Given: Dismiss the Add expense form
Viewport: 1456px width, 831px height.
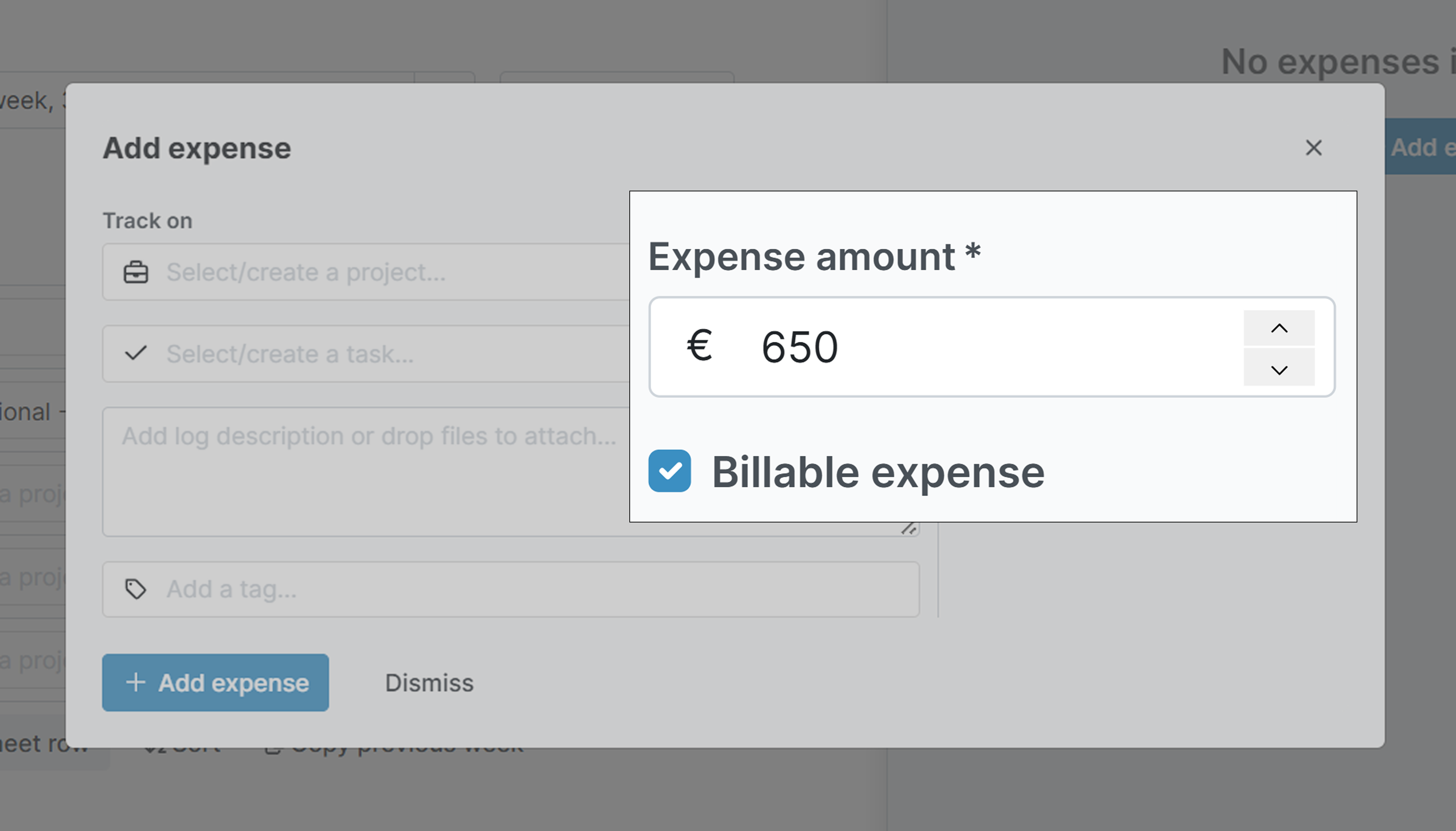Looking at the screenshot, I should coord(430,683).
